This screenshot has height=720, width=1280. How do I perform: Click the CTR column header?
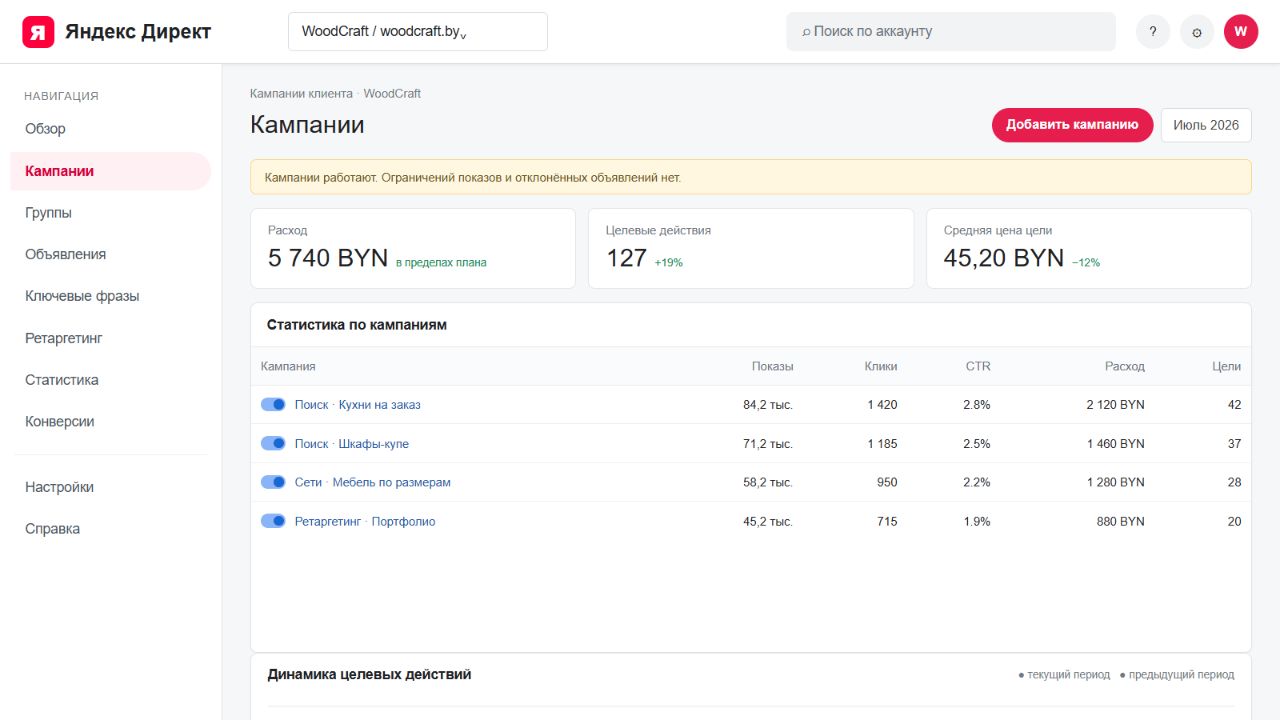(x=978, y=366)
